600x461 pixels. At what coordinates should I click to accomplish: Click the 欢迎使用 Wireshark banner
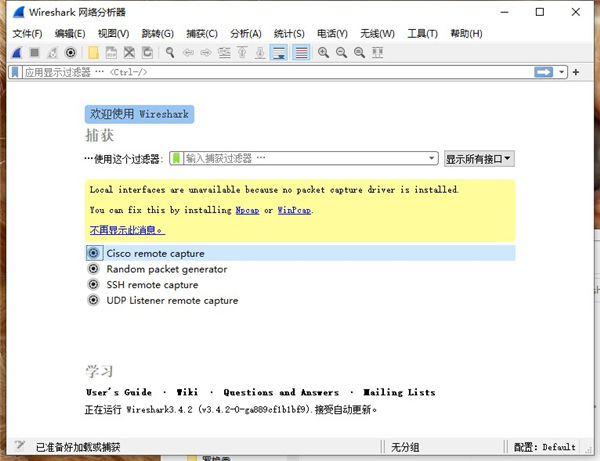point(139,114)
